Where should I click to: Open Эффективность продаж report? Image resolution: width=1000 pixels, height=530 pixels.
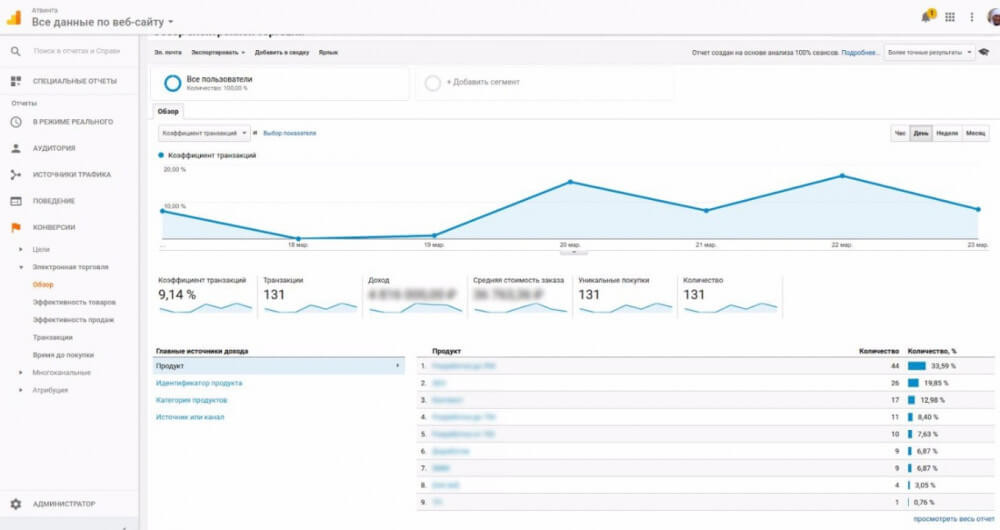(x=73, y=320)
